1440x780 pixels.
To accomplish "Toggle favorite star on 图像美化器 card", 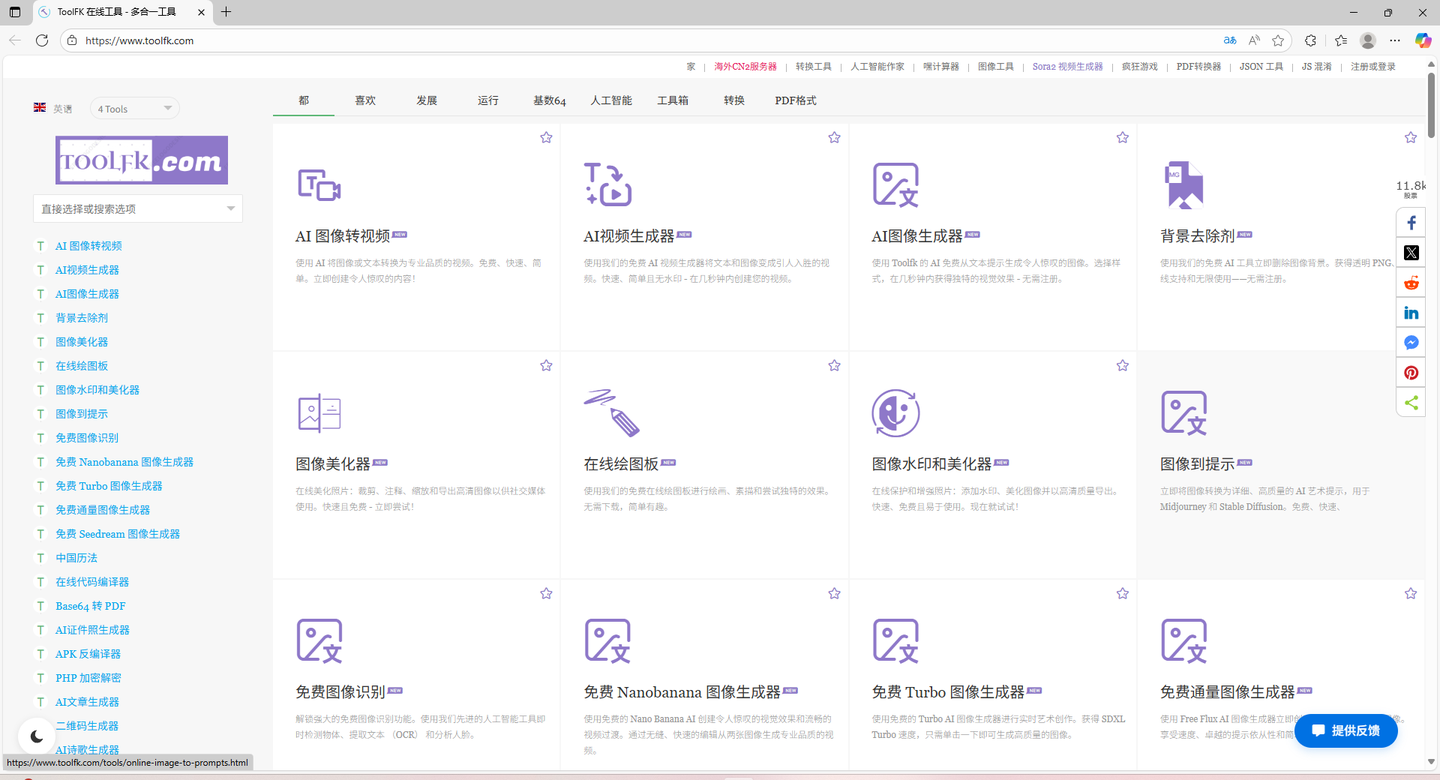I will pyautogui.click(x=546, y=366).
